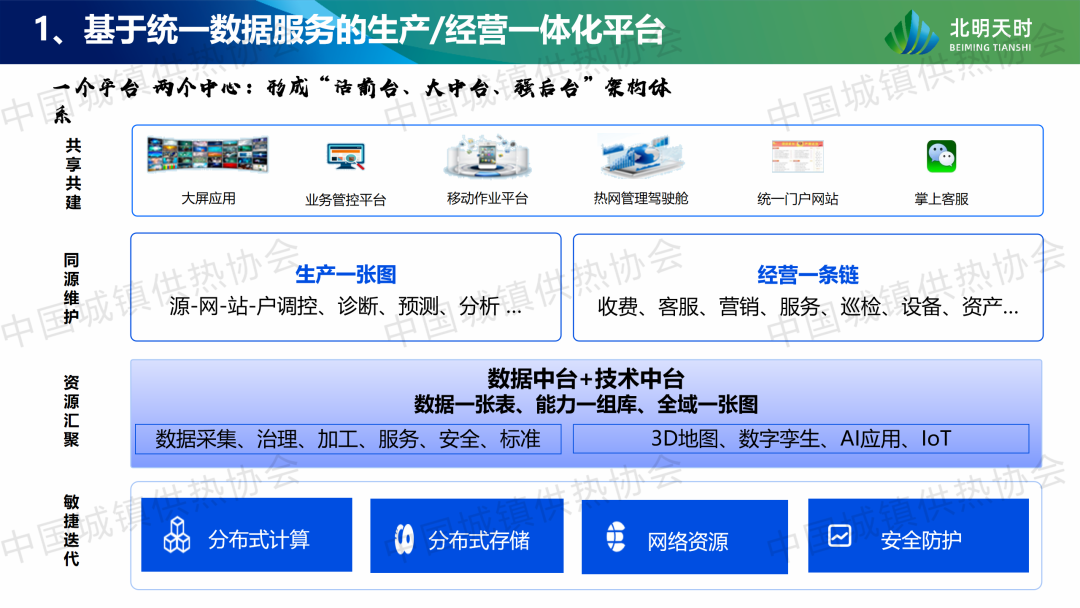Click the chart icon beside 安全防护

pos(840,536)
